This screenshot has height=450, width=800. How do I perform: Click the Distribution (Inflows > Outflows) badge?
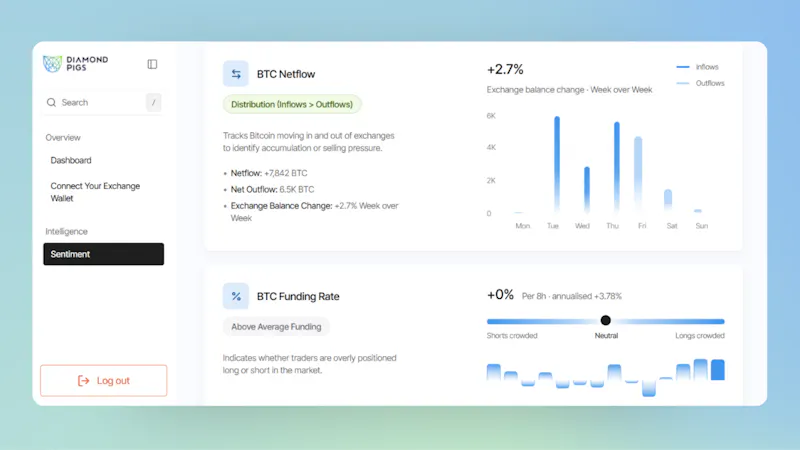[x=292, y=104]
